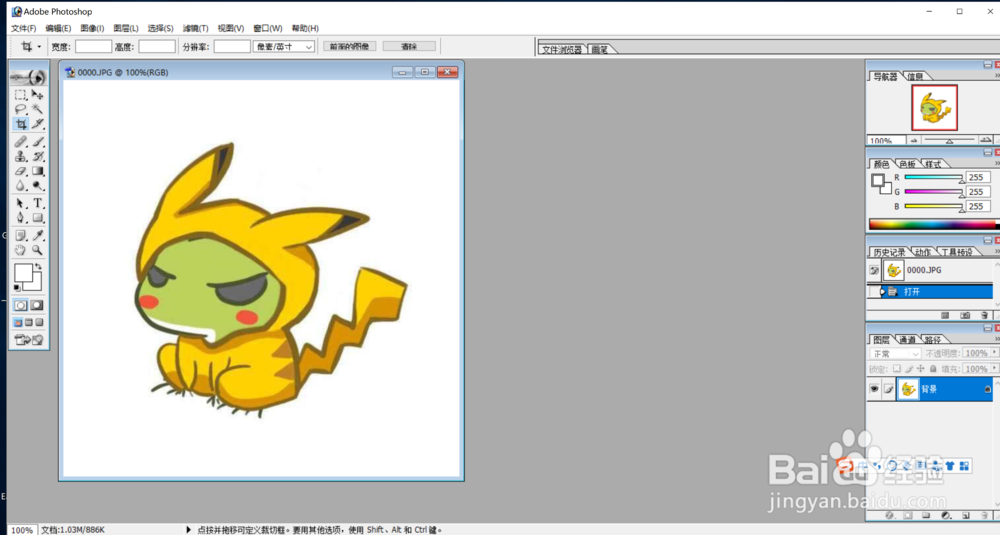The width and height of the screenshot is (1000, 535).
Task: Select the Notes tool
Action: (20, 236)
